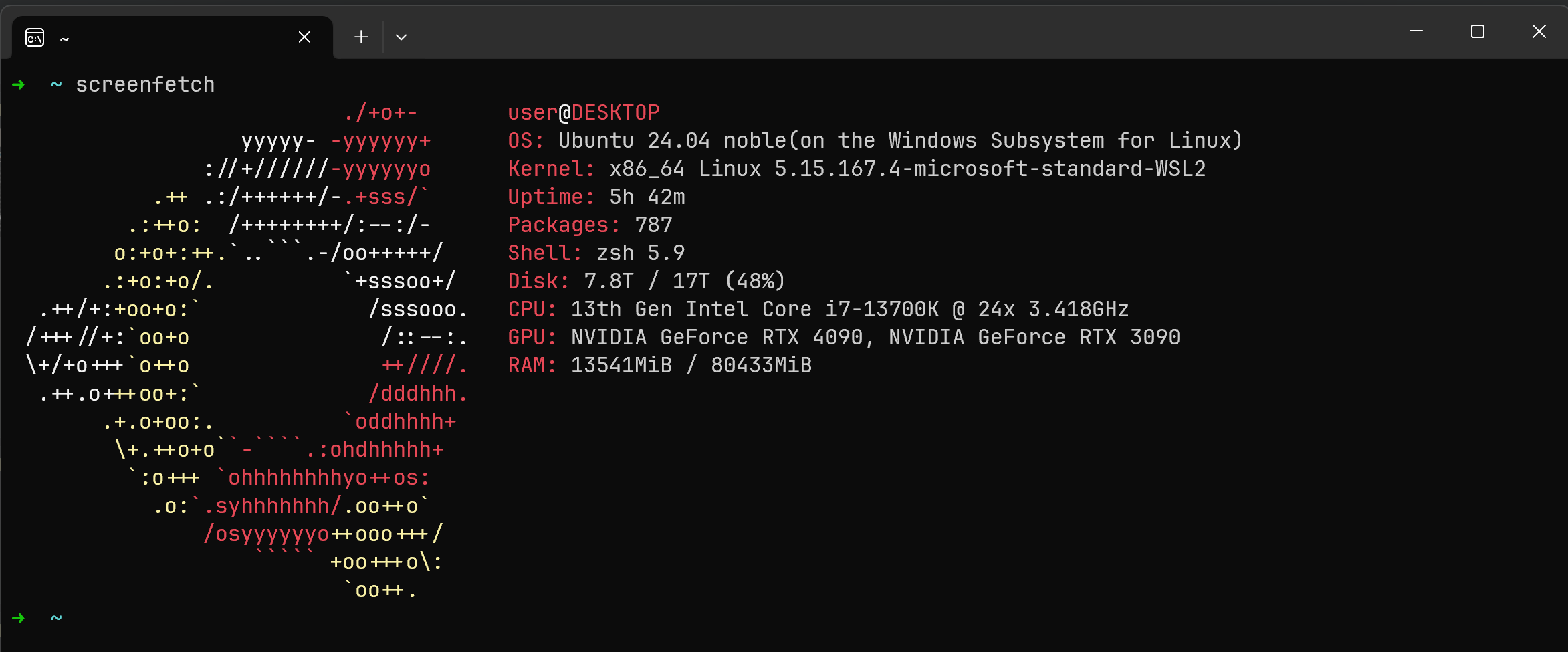Image resolution: width=1568 pixels, height=652 pixels.
Task: Open a new terminal tab with plus
Action: click(361, 37)
